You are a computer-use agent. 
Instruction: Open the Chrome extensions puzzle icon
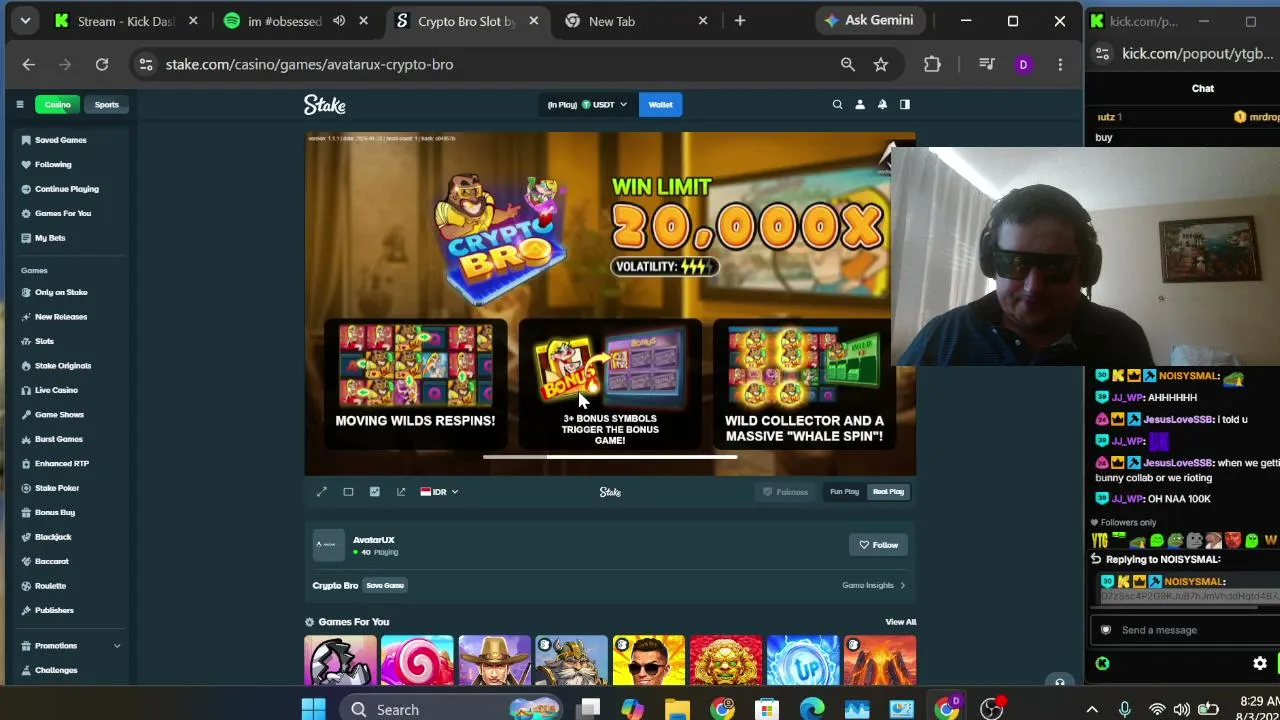click(x=932, y=64)
